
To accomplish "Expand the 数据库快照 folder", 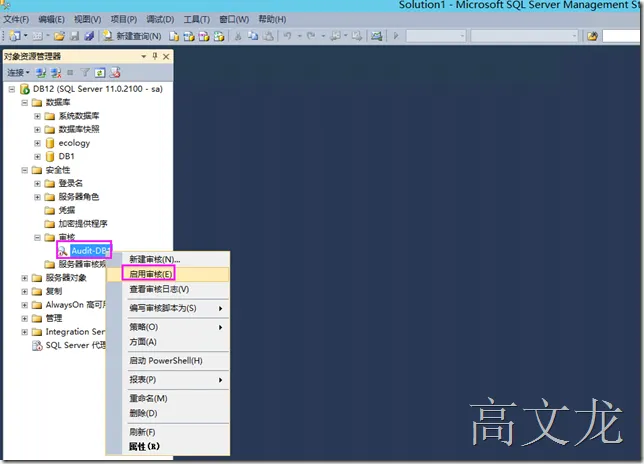I will [x=37, y=130].
